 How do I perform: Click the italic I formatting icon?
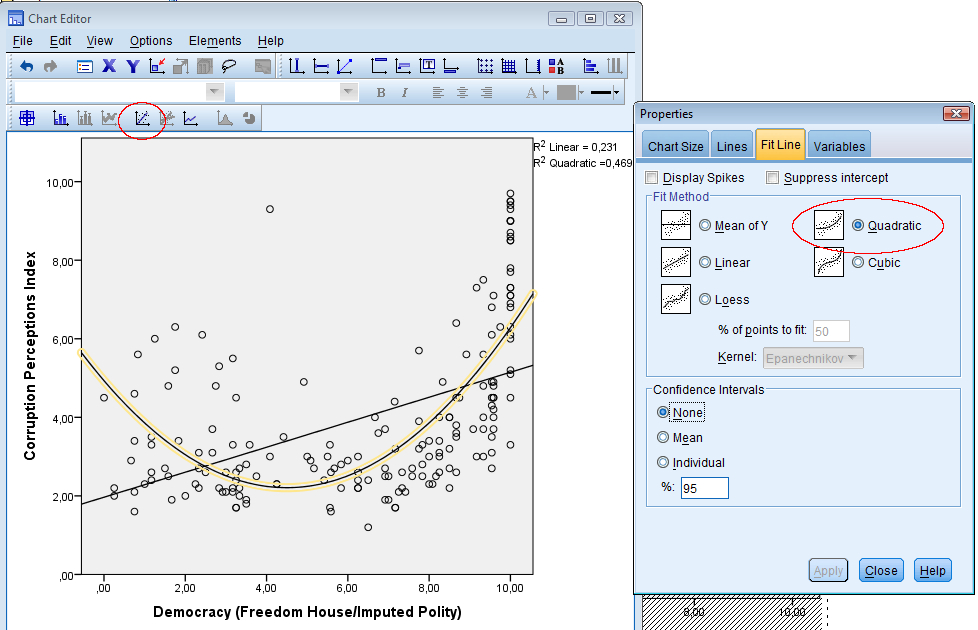pyautogui.click(x=405, y=93)
